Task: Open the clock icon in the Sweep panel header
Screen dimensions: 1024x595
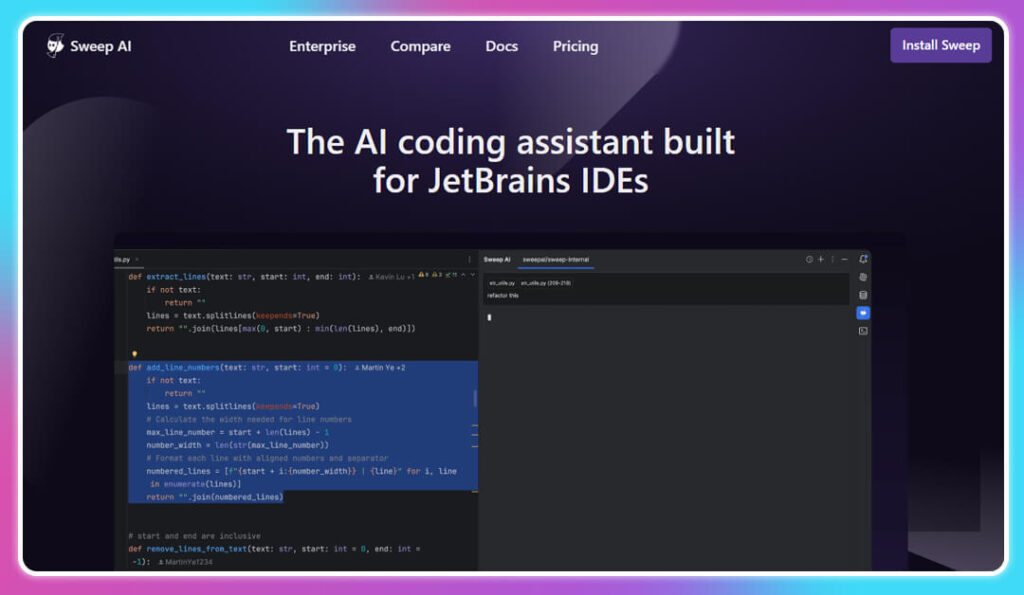Action: tap(809, 258)
